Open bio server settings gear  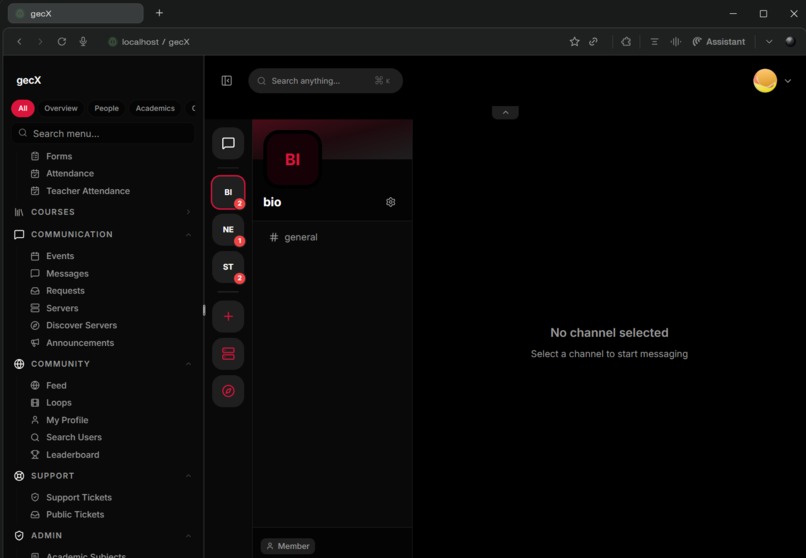[x=391, y=202]
